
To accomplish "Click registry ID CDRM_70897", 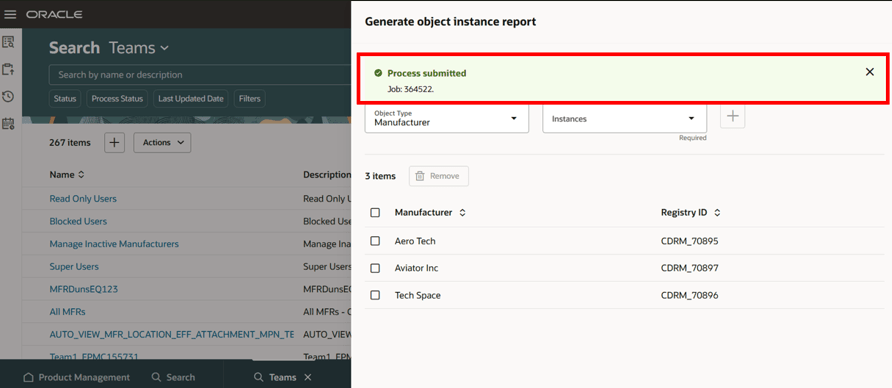I will (x=689, y=268).
